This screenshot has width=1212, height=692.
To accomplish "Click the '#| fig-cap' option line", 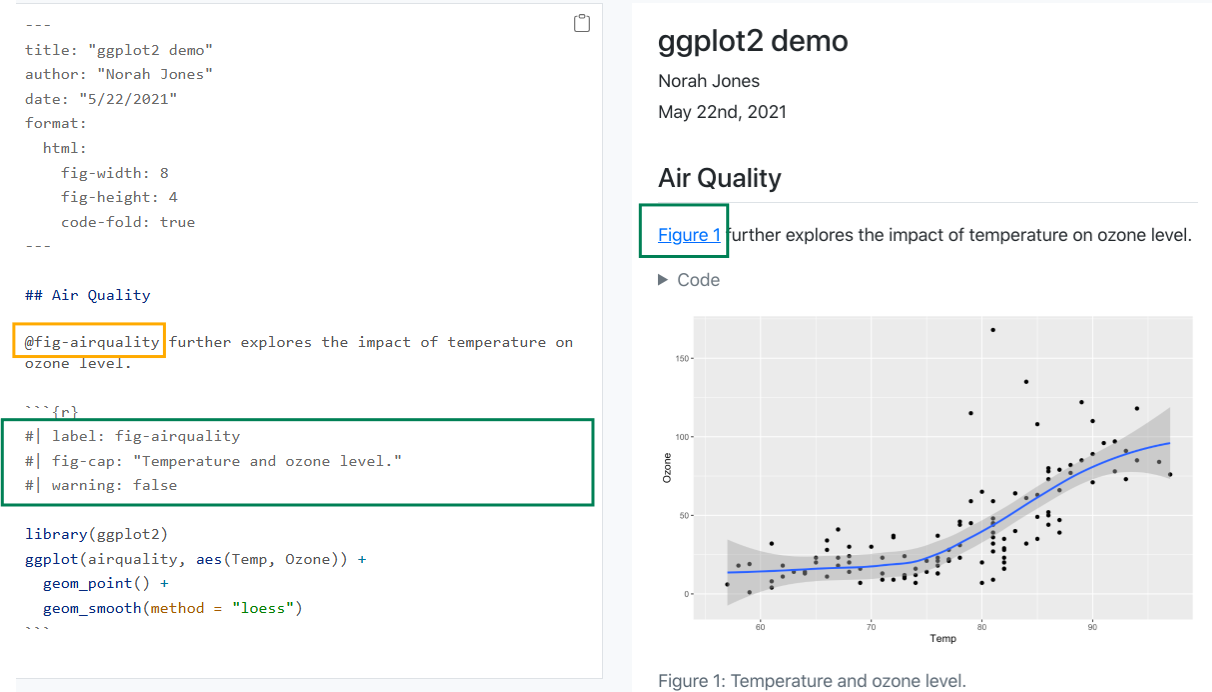I will click(x=215, y=461).
